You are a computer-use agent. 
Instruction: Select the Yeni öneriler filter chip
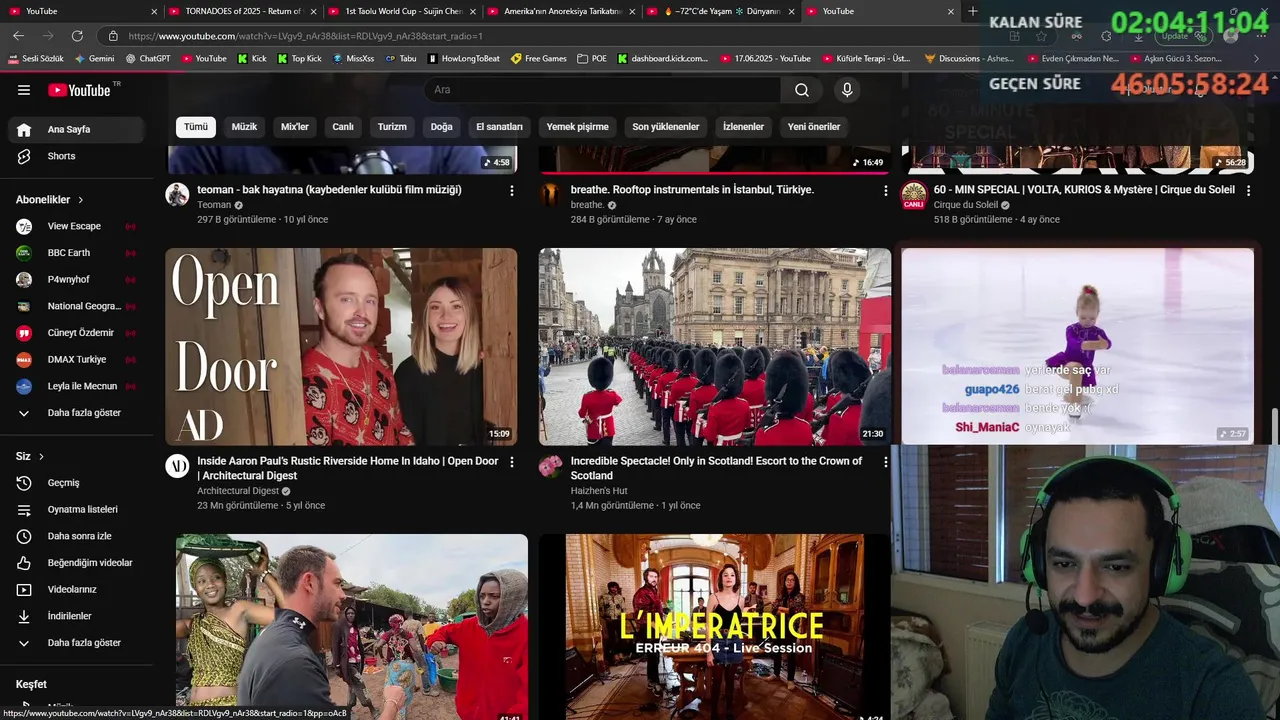[814, 127]
